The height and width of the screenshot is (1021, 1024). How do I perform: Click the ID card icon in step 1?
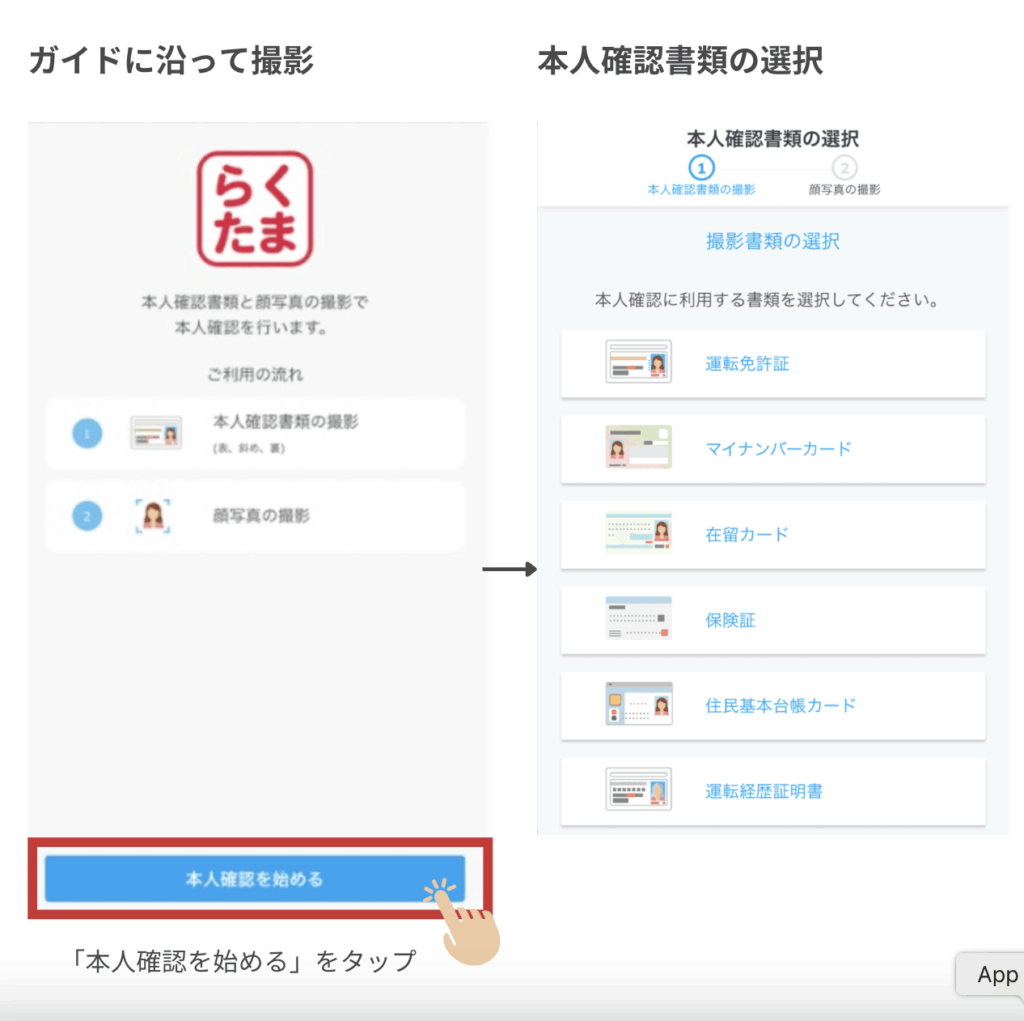point(156,433)
